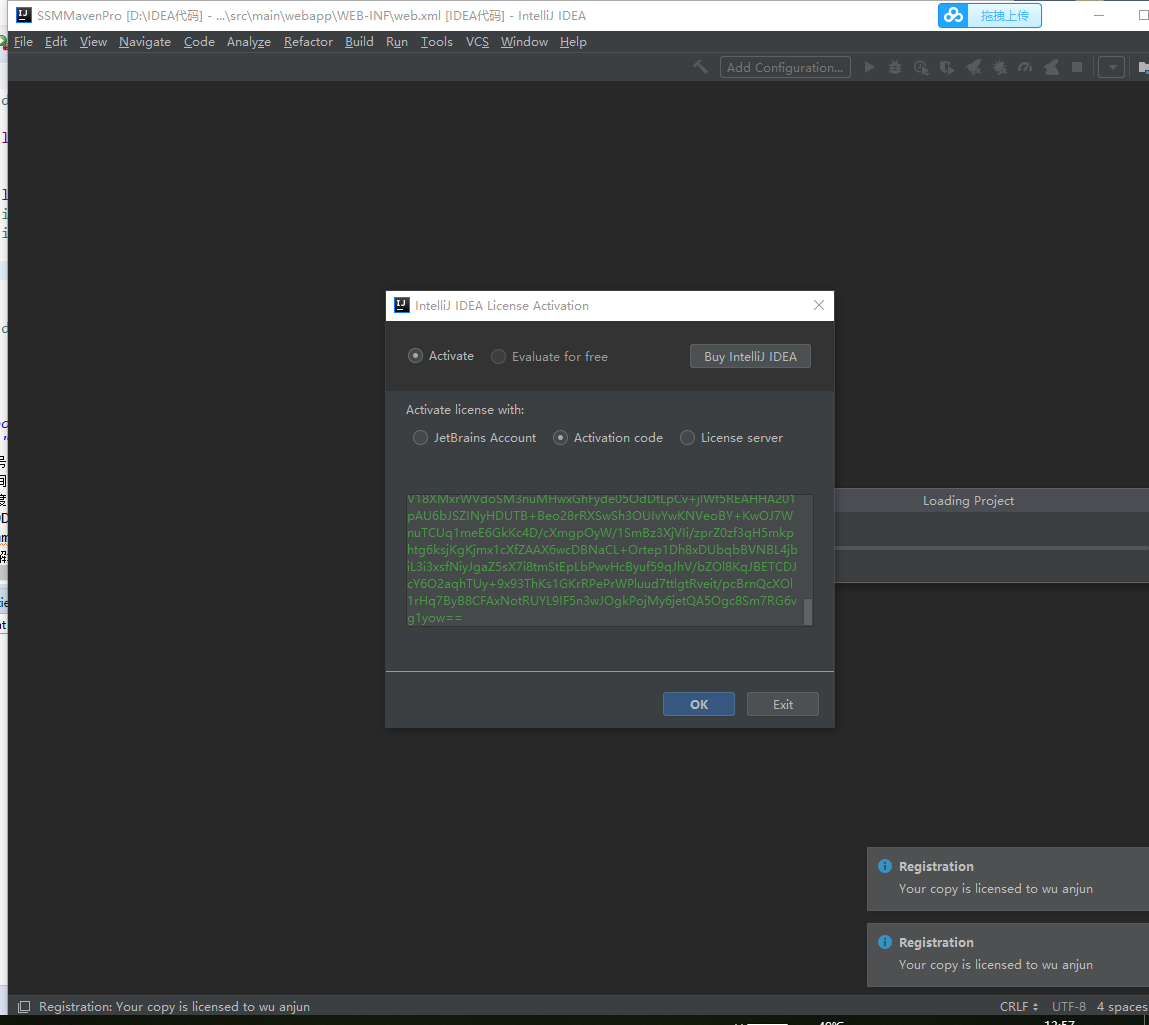Click lower 'Your copy is licensed' notification text
The width and height of the screenshot is (1149, 1025).
996,965
